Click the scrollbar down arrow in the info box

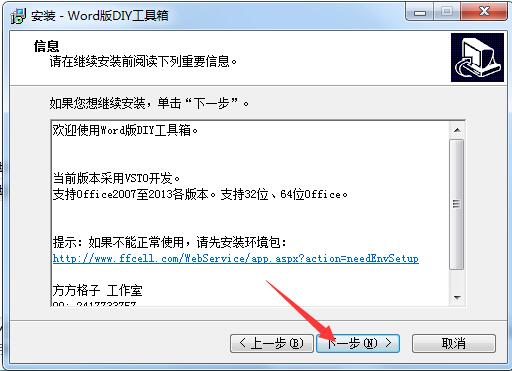pyautogui.click(x=457, y=297)
